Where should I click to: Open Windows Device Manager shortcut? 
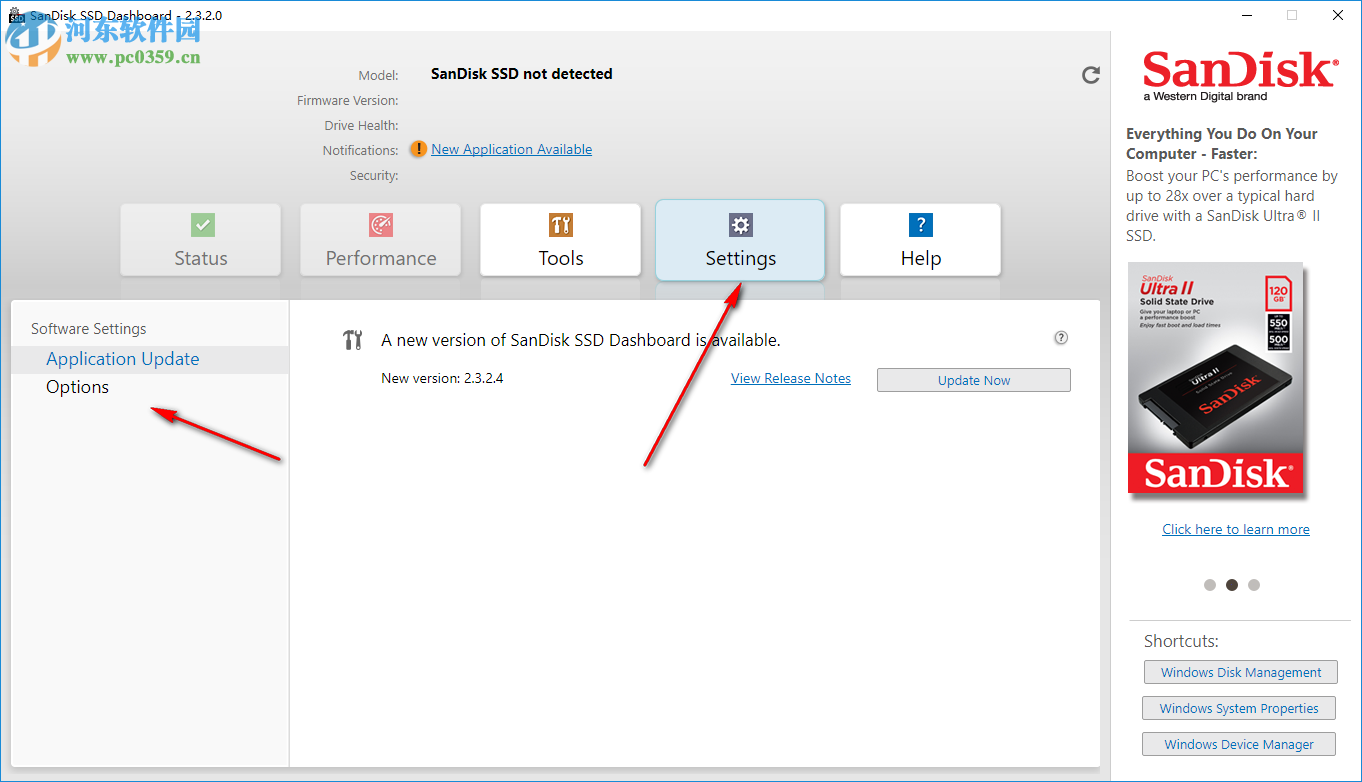1239,744
